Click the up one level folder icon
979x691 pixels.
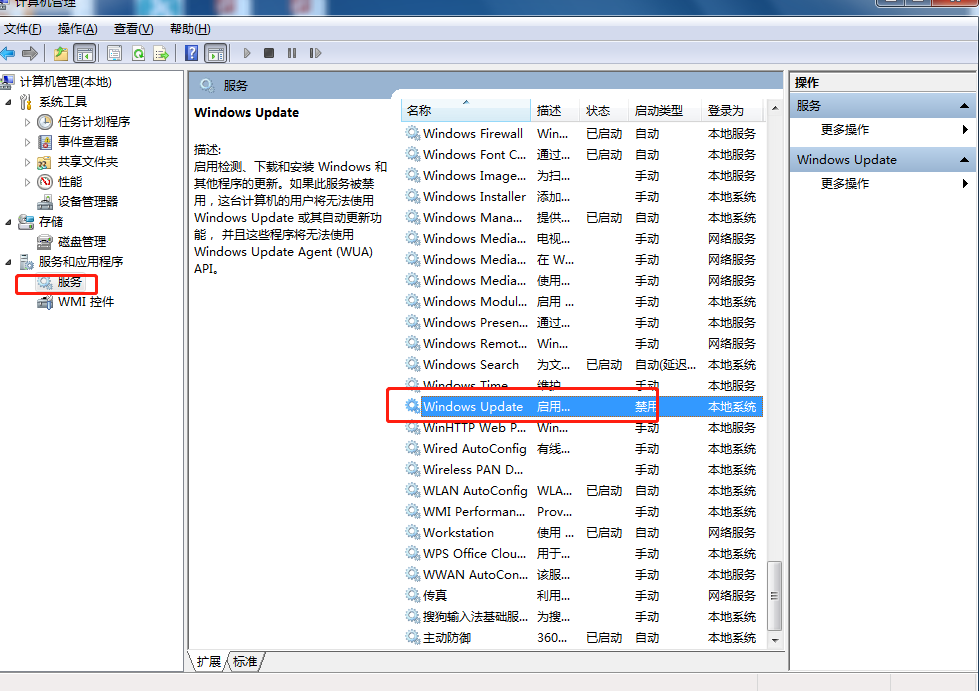pos(61,54)
